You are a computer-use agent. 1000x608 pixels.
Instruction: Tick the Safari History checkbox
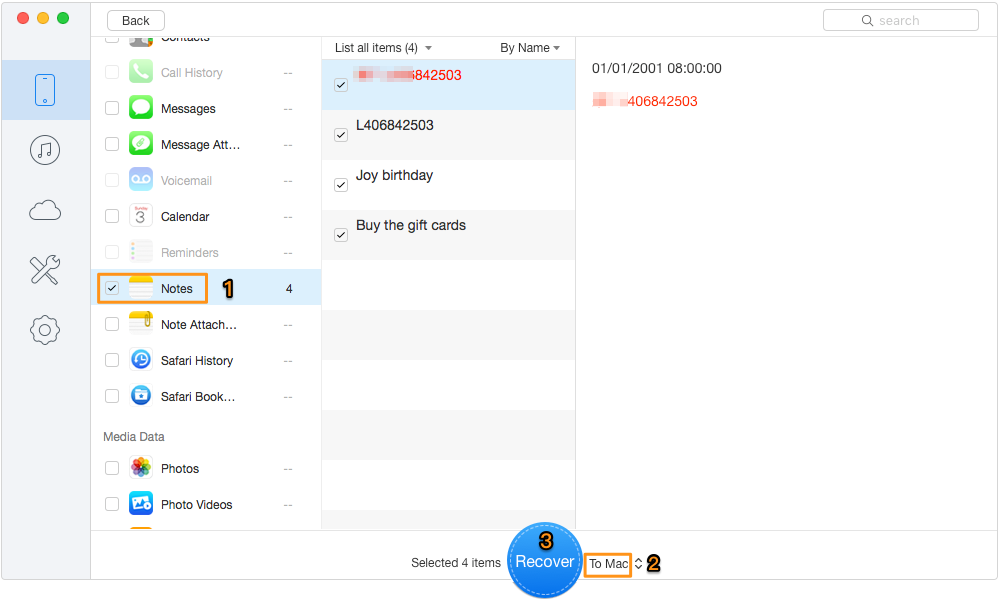[112, 360]
